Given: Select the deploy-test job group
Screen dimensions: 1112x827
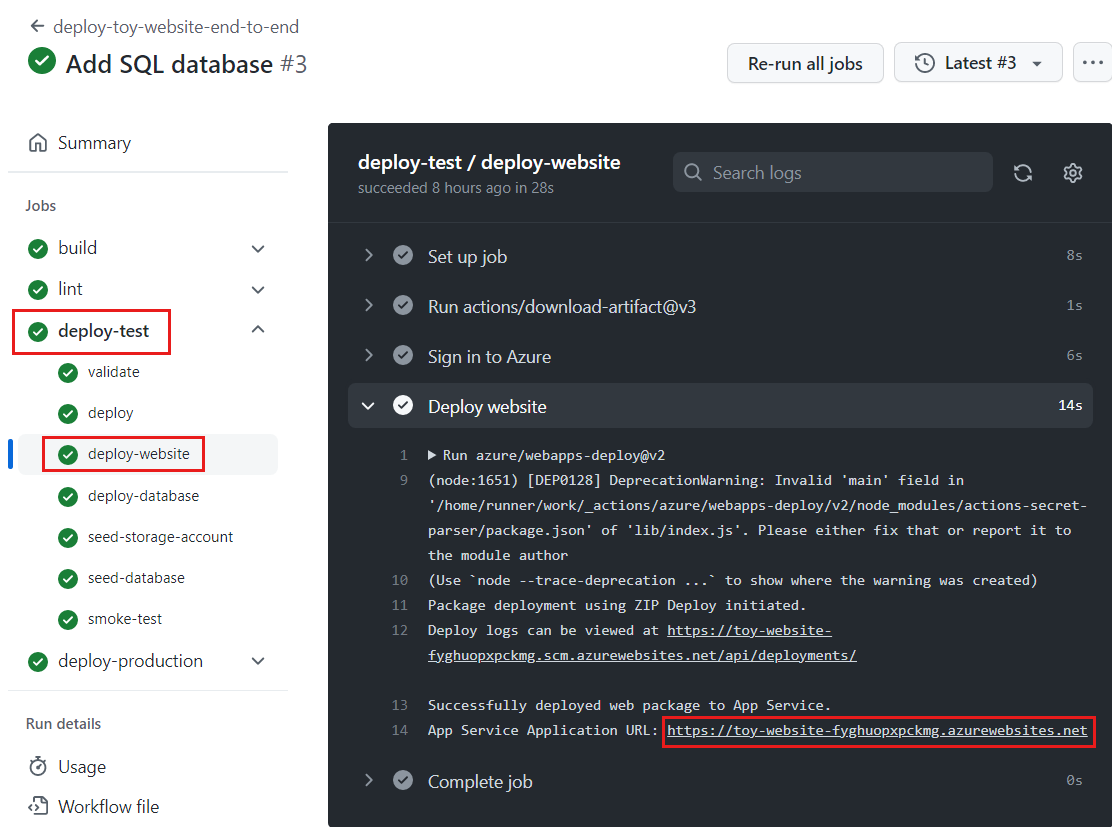Looking at the screenshot, I should (104, 331).
